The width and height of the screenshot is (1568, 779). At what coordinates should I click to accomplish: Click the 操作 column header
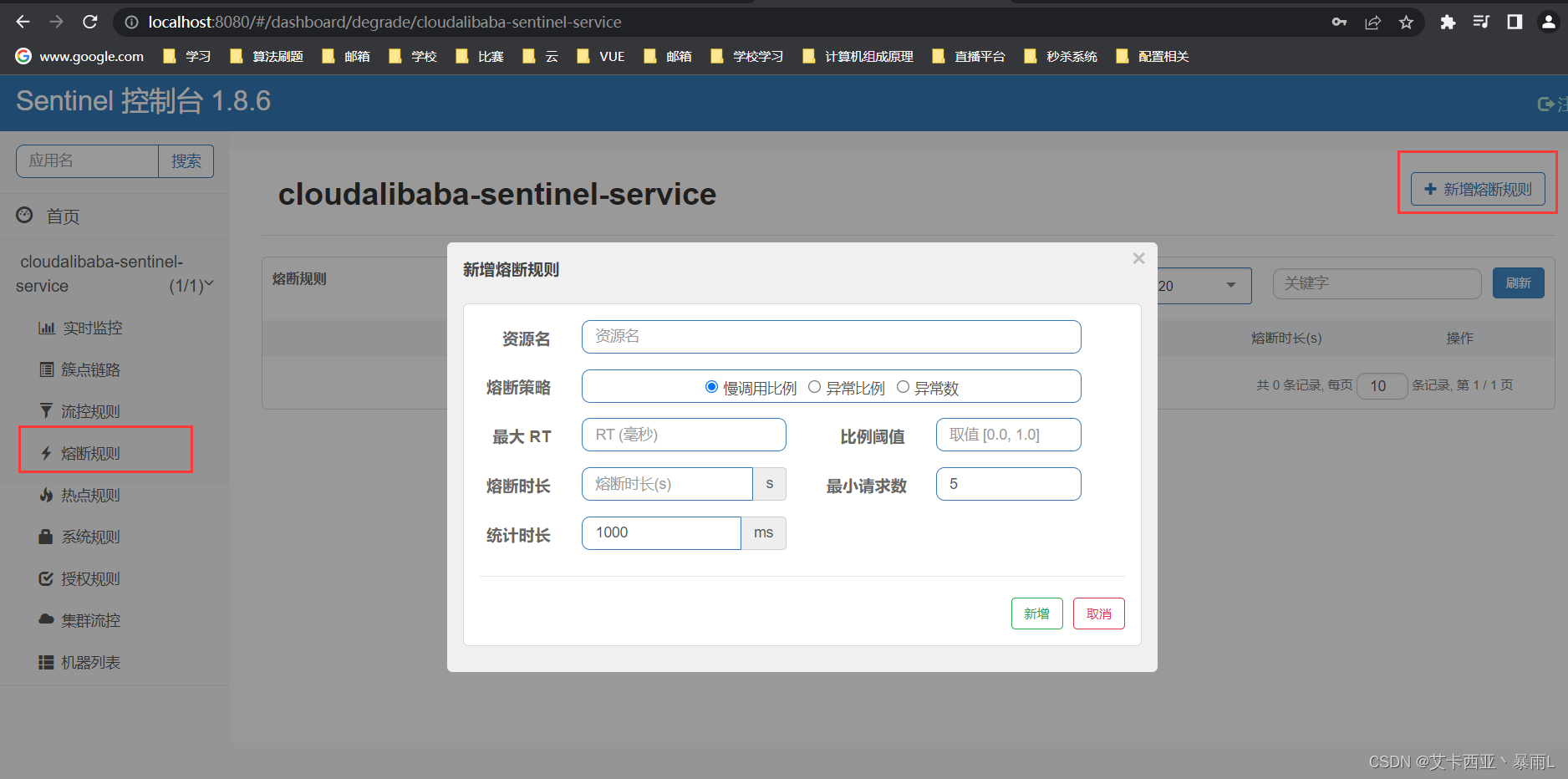tap(1459, 338)
